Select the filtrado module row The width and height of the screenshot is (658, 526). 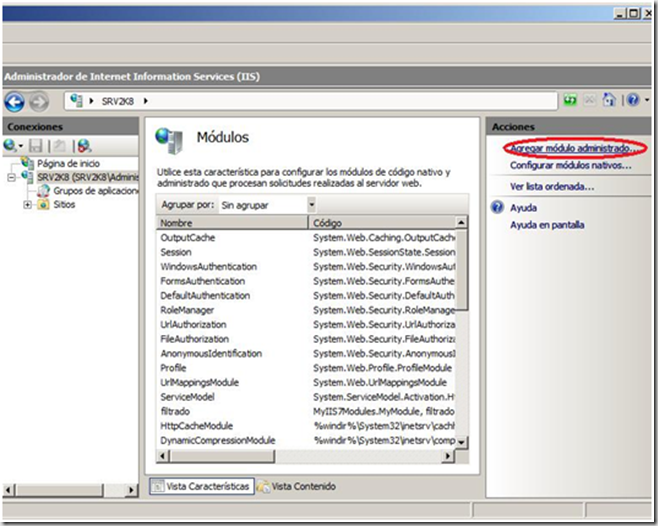point(306,411)
